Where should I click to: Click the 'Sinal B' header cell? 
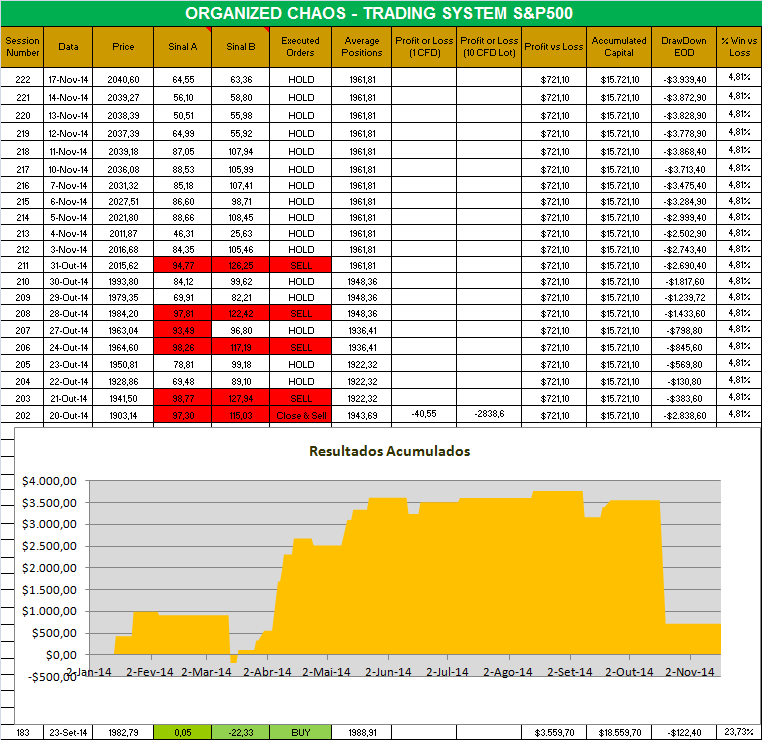pyautogui.click(x=241, y=47)
